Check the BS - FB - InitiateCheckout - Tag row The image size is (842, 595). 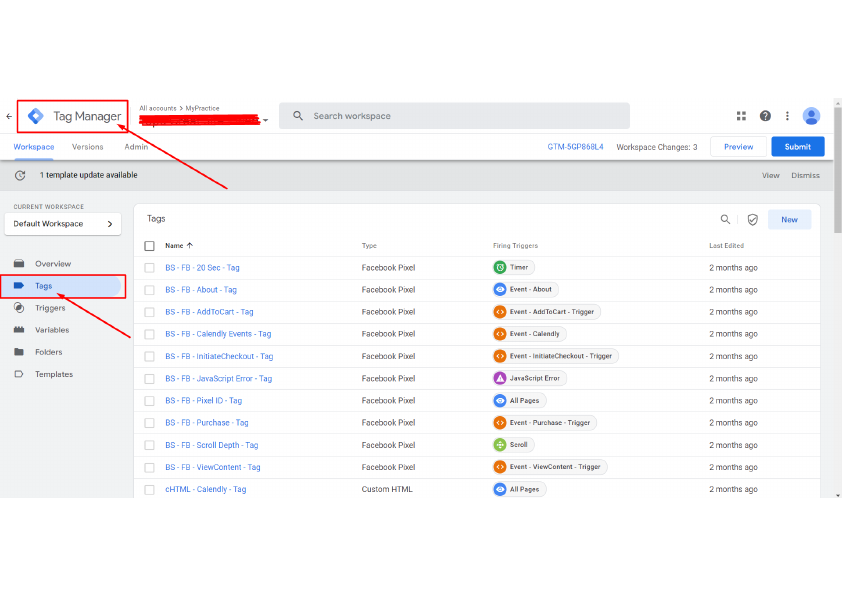(149, 357)
